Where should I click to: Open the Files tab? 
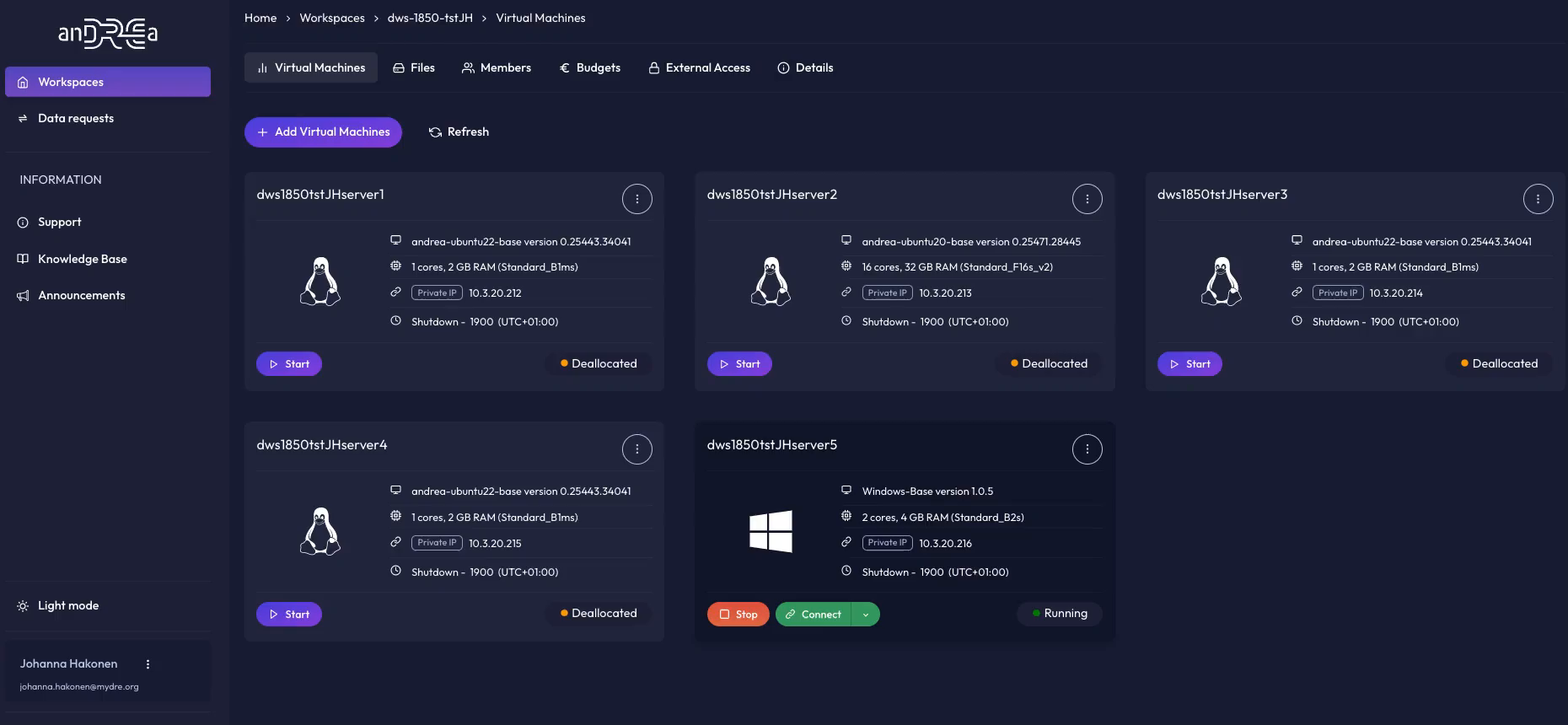tap(414, 67)
